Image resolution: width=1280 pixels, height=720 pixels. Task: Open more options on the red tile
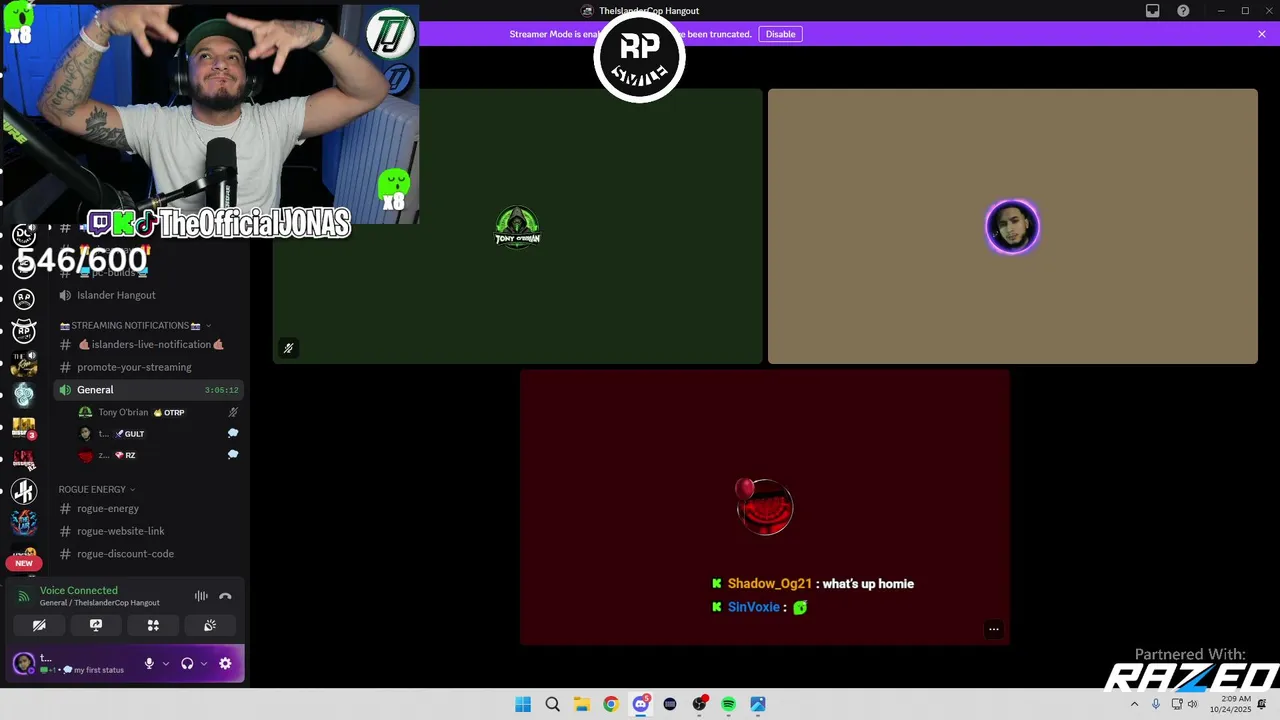point(994,629)
